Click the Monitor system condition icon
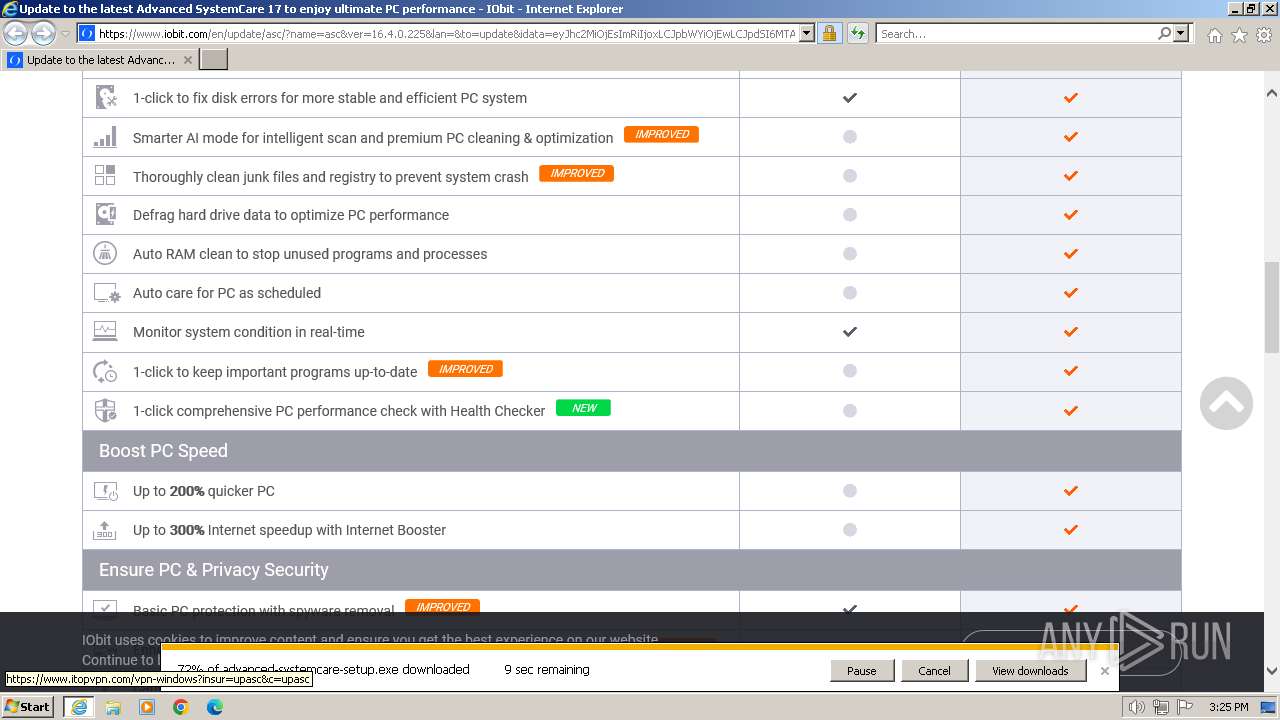 (x=105, y=331)
